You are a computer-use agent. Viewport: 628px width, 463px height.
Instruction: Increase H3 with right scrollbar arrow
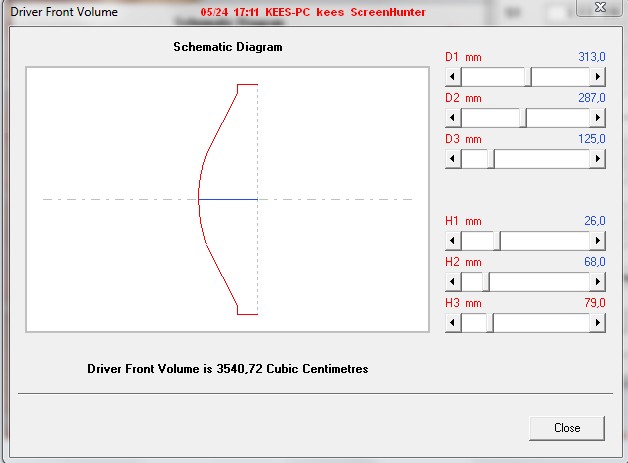pyautogui.click(x=598, y=322)
